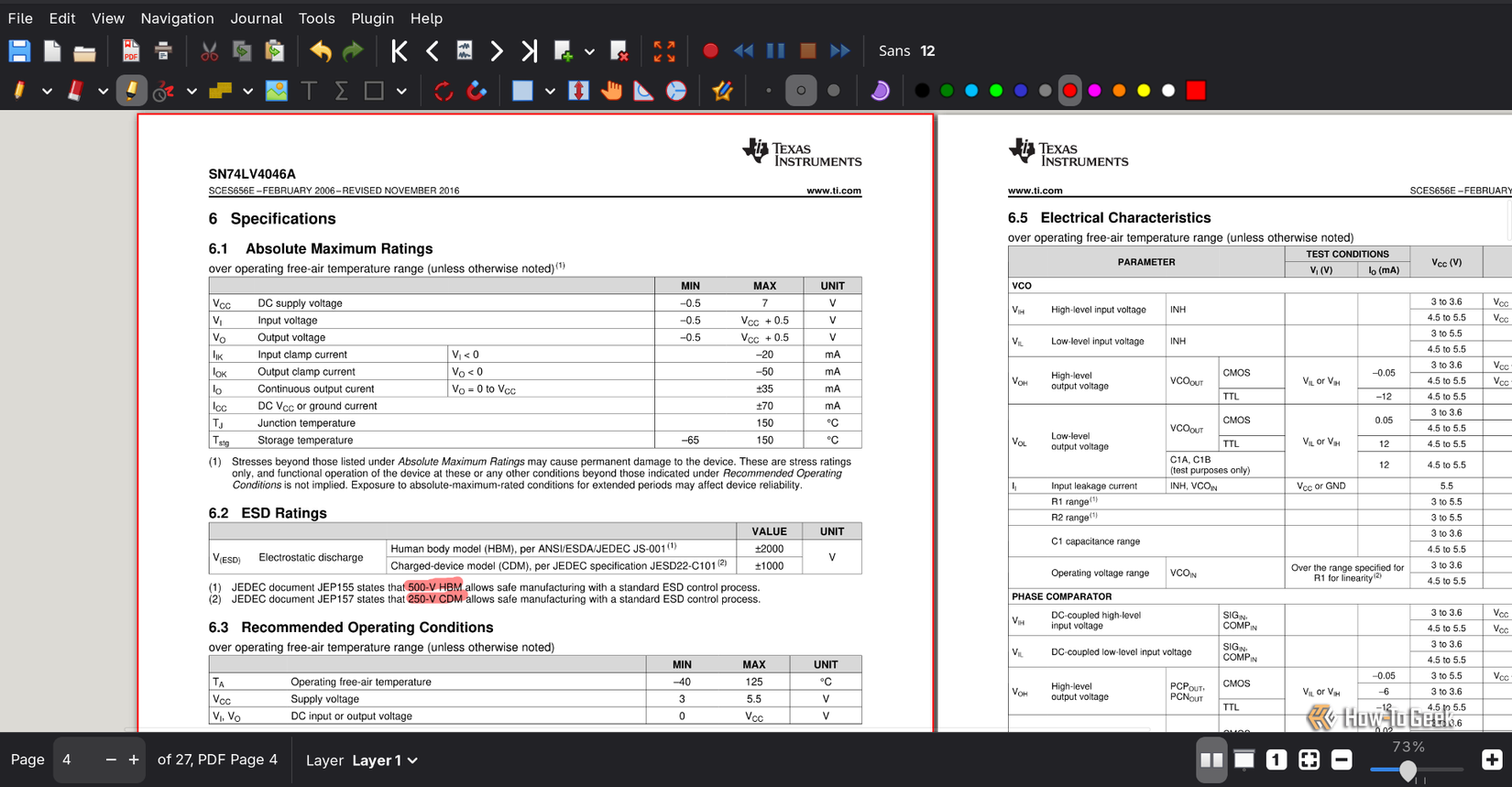Toggle fullscreen mode
This screenshot has height=787, width=1512.
pos(664,51)
